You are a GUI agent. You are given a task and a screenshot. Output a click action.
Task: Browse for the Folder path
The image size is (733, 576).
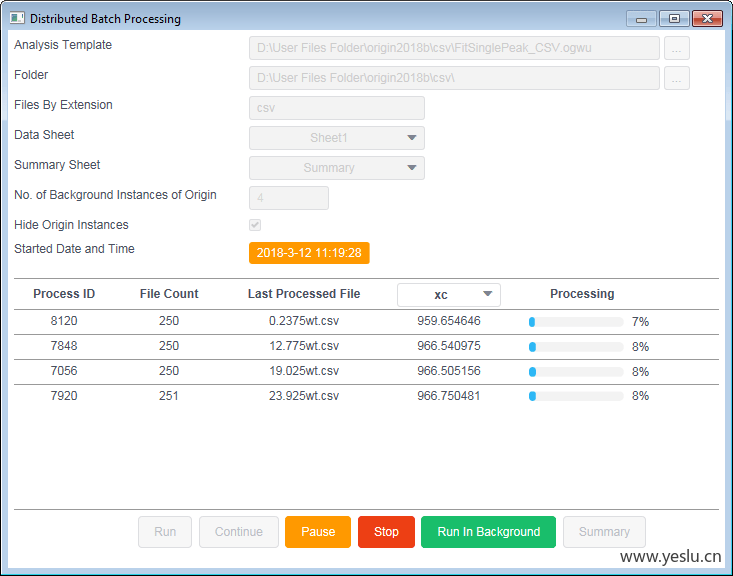676,78
